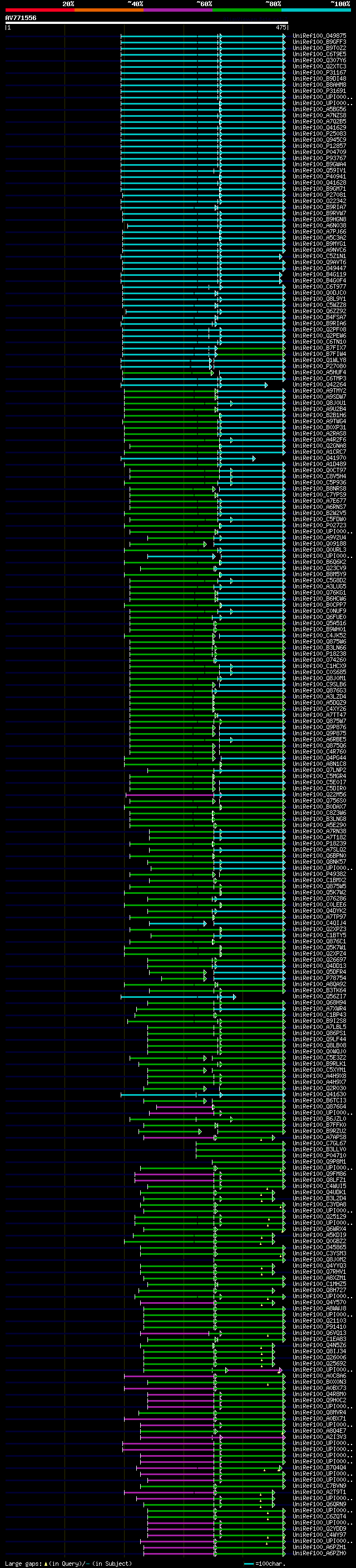Click the UniRef100_Q2XTC3 entry
The height and width of the screenshot is (1568, 356).
click(x=319, y=66)
